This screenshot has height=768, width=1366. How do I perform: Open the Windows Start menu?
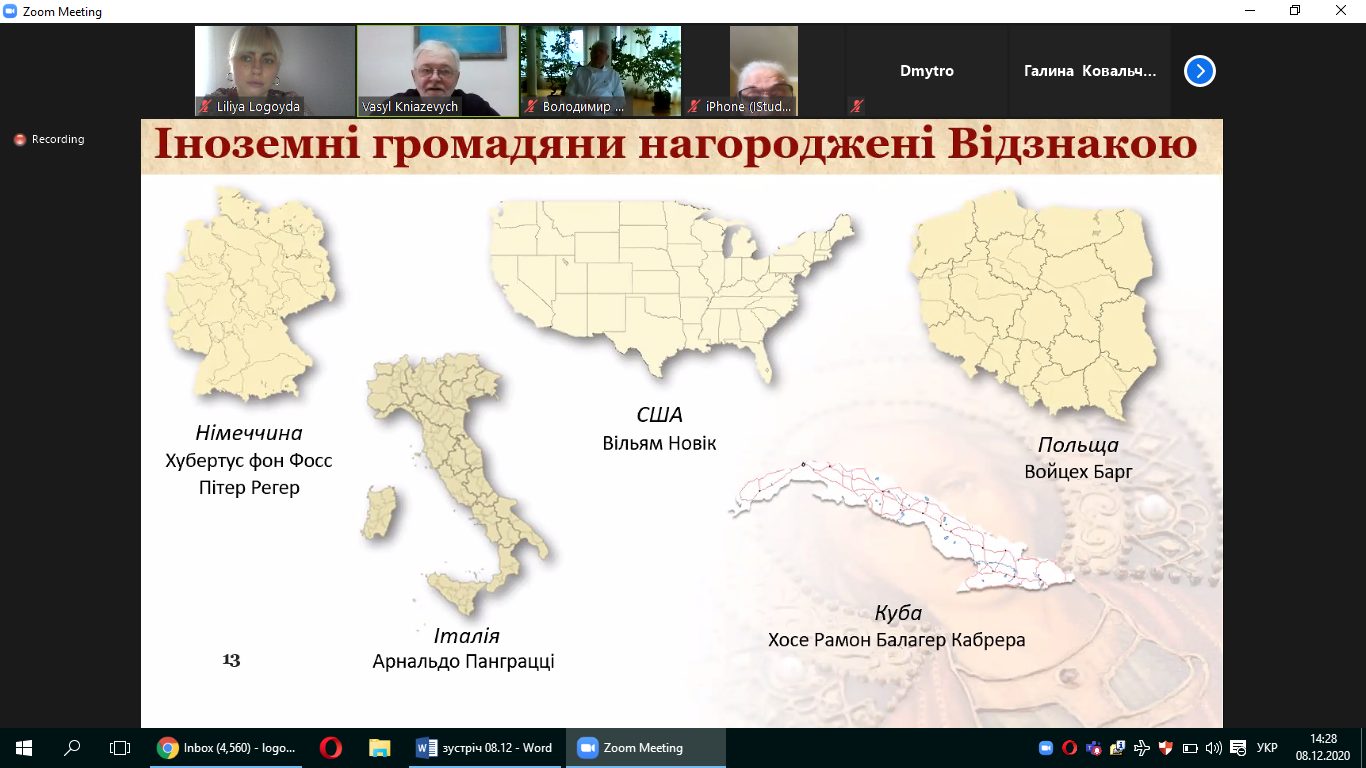click(23, 748)
